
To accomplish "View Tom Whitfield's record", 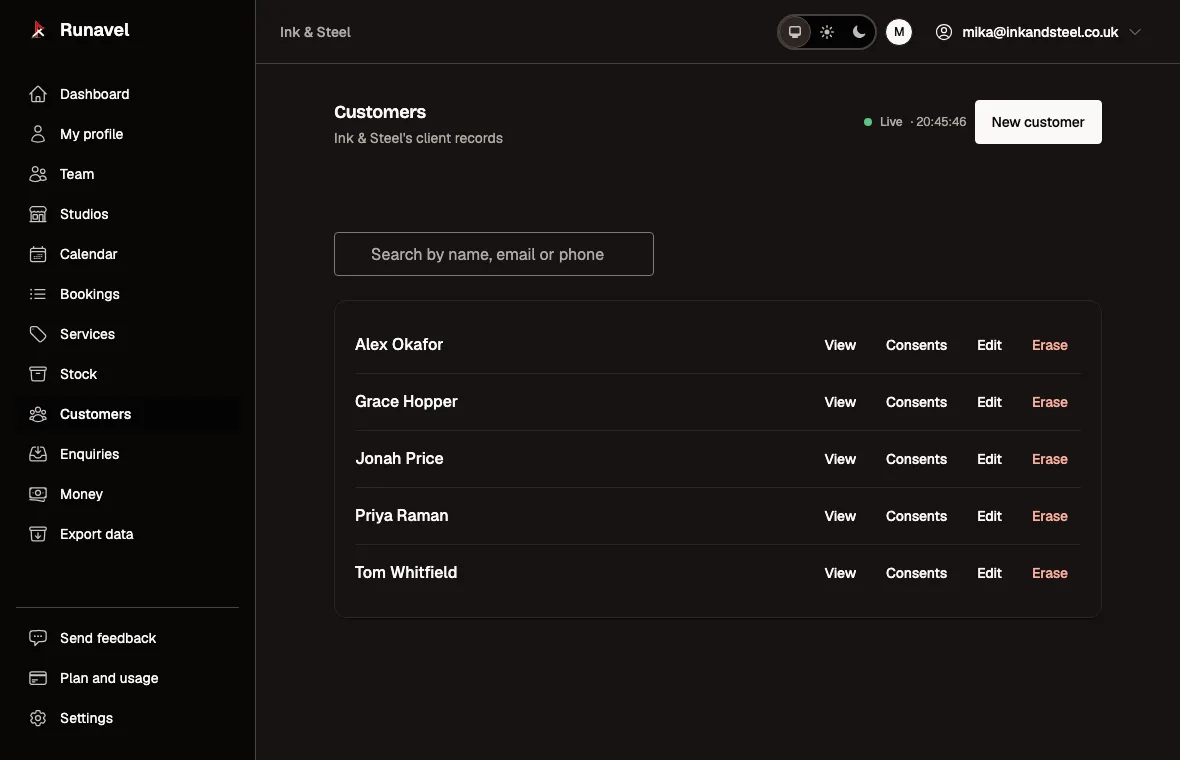I will [840, 573].
